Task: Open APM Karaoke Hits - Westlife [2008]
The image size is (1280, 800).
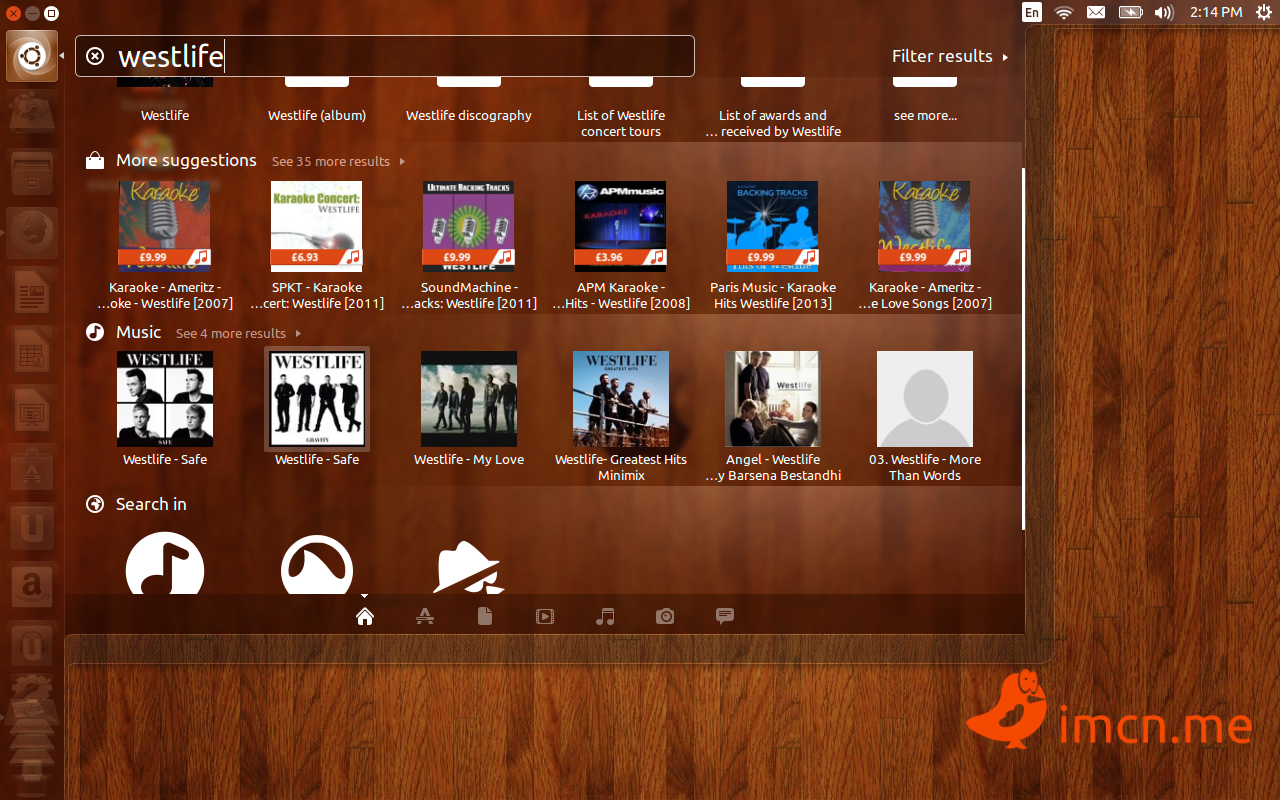Action: [621, 245]
